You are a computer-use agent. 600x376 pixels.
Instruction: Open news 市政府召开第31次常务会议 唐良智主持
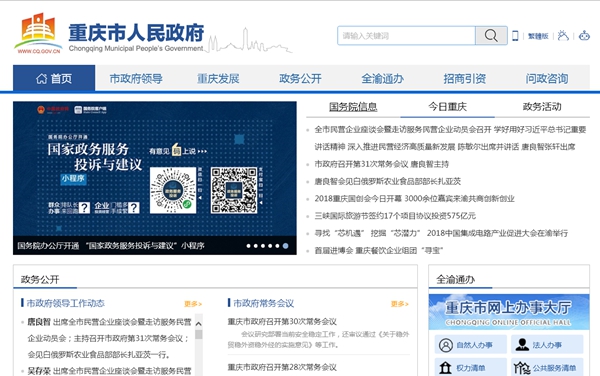(x=382, y=164)
